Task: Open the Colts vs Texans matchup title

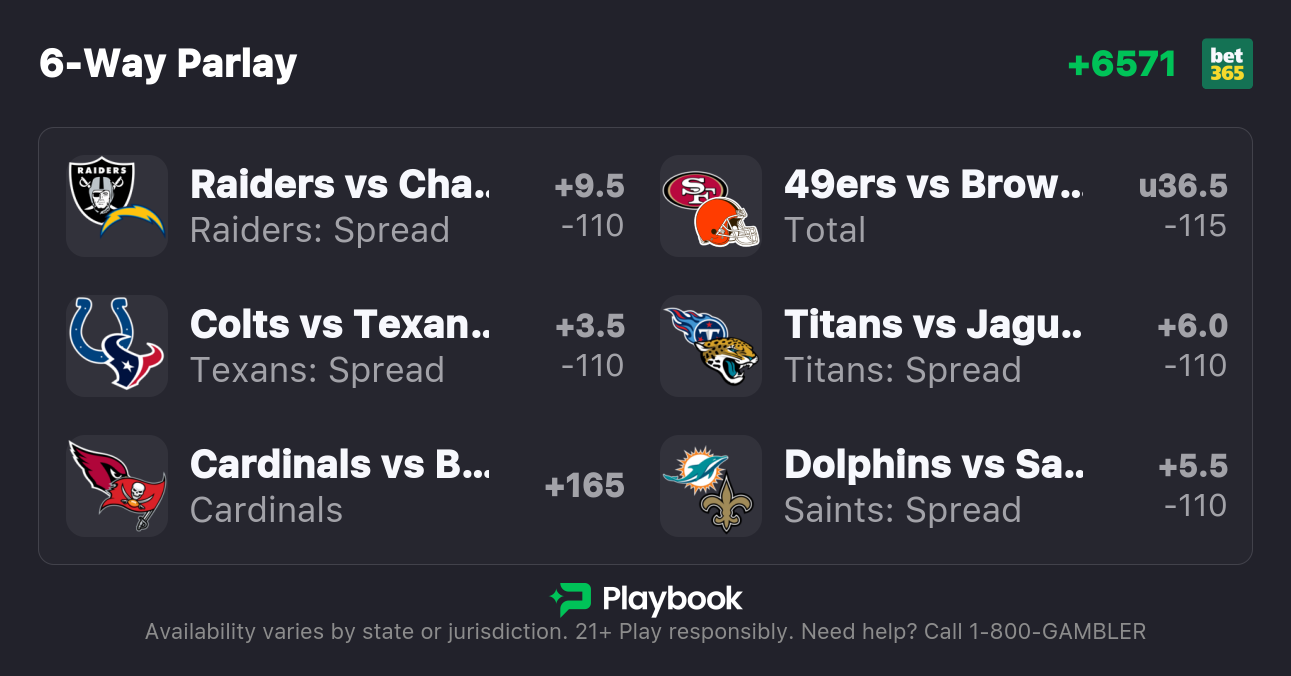Action: pos(340,325)
